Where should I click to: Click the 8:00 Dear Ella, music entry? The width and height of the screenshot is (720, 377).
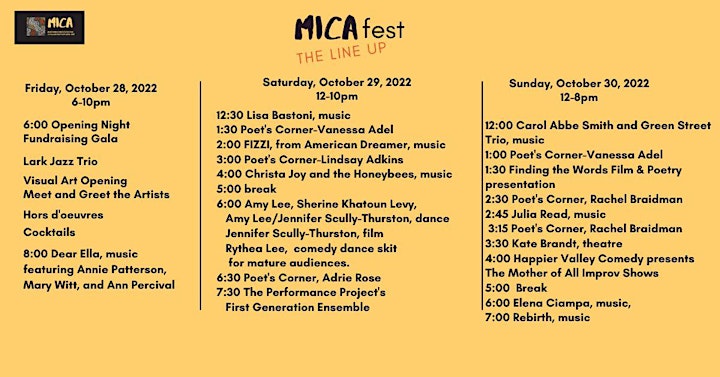pyautogui.click(x=80, y=254)
